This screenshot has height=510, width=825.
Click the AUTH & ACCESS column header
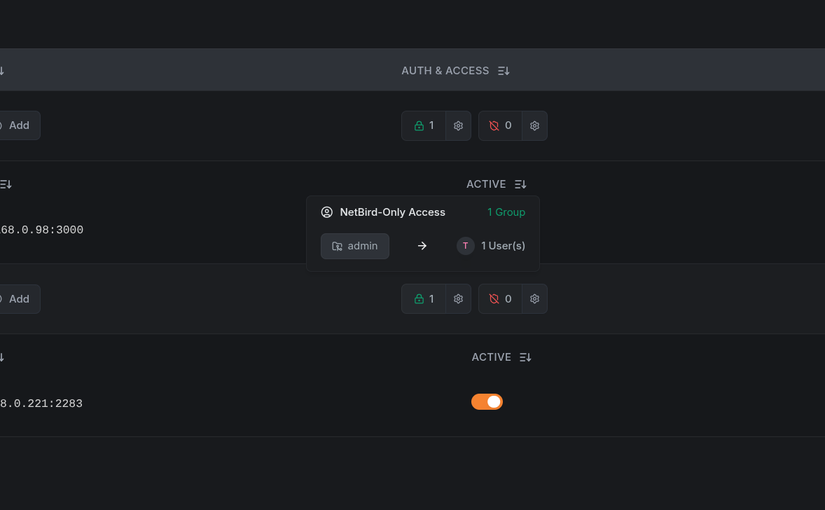445,71
